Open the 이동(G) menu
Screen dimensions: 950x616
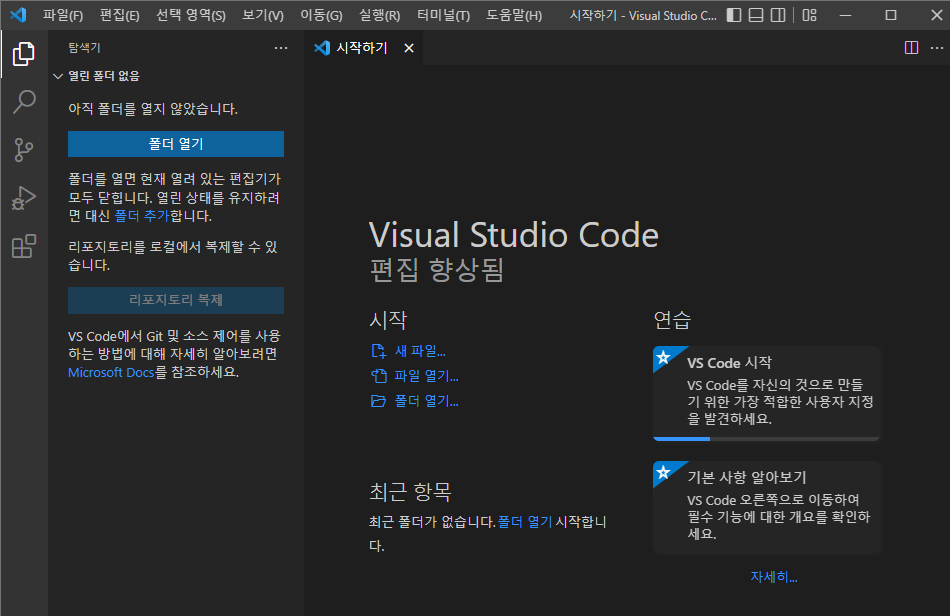click(x=321, y=15)
